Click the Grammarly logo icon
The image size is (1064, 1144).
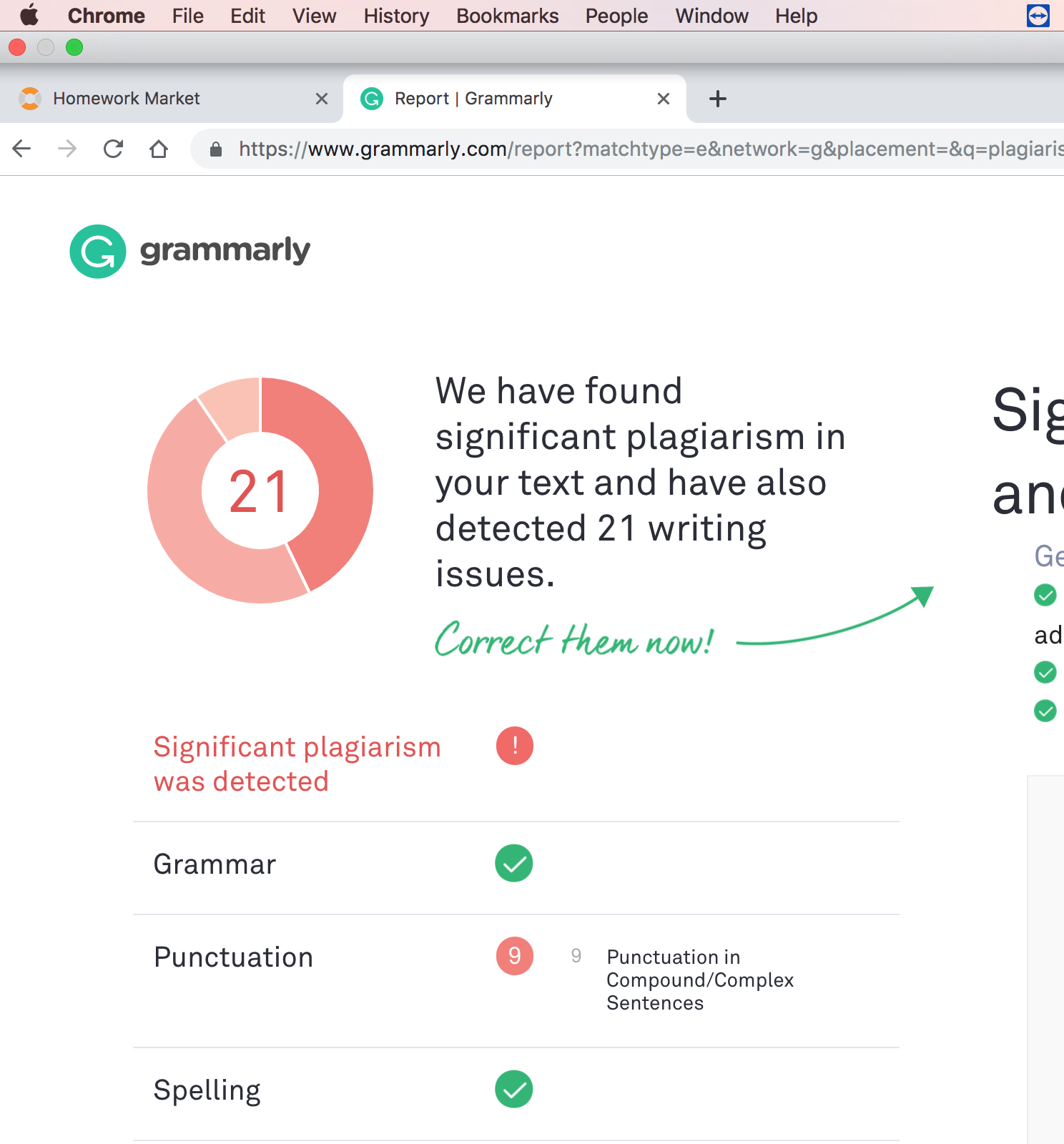[98, 252]
